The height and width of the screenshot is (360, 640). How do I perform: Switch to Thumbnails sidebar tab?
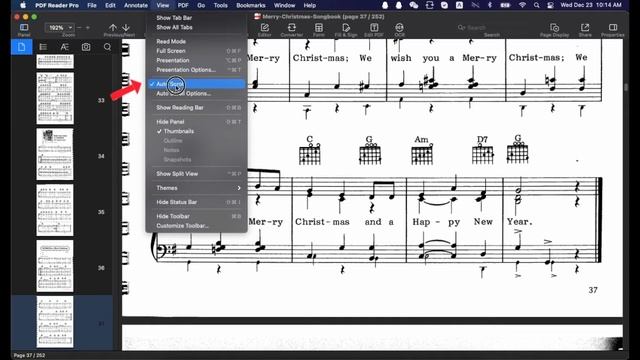[22, 47]
